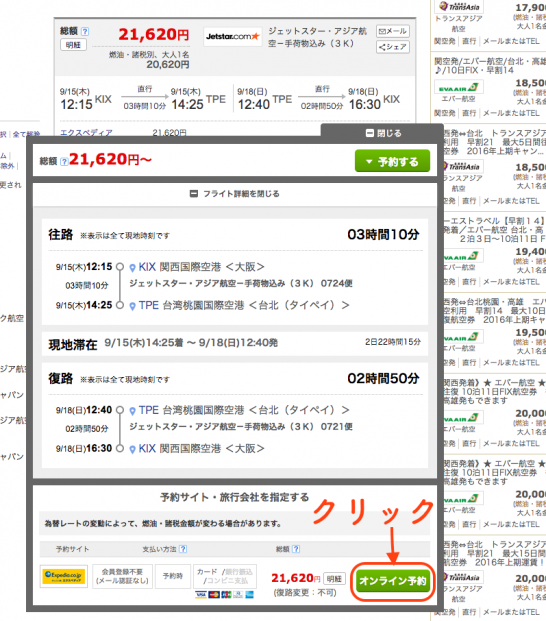
Task: Click the top TransAsia logo in sidebar
Action: coord(459,6)
